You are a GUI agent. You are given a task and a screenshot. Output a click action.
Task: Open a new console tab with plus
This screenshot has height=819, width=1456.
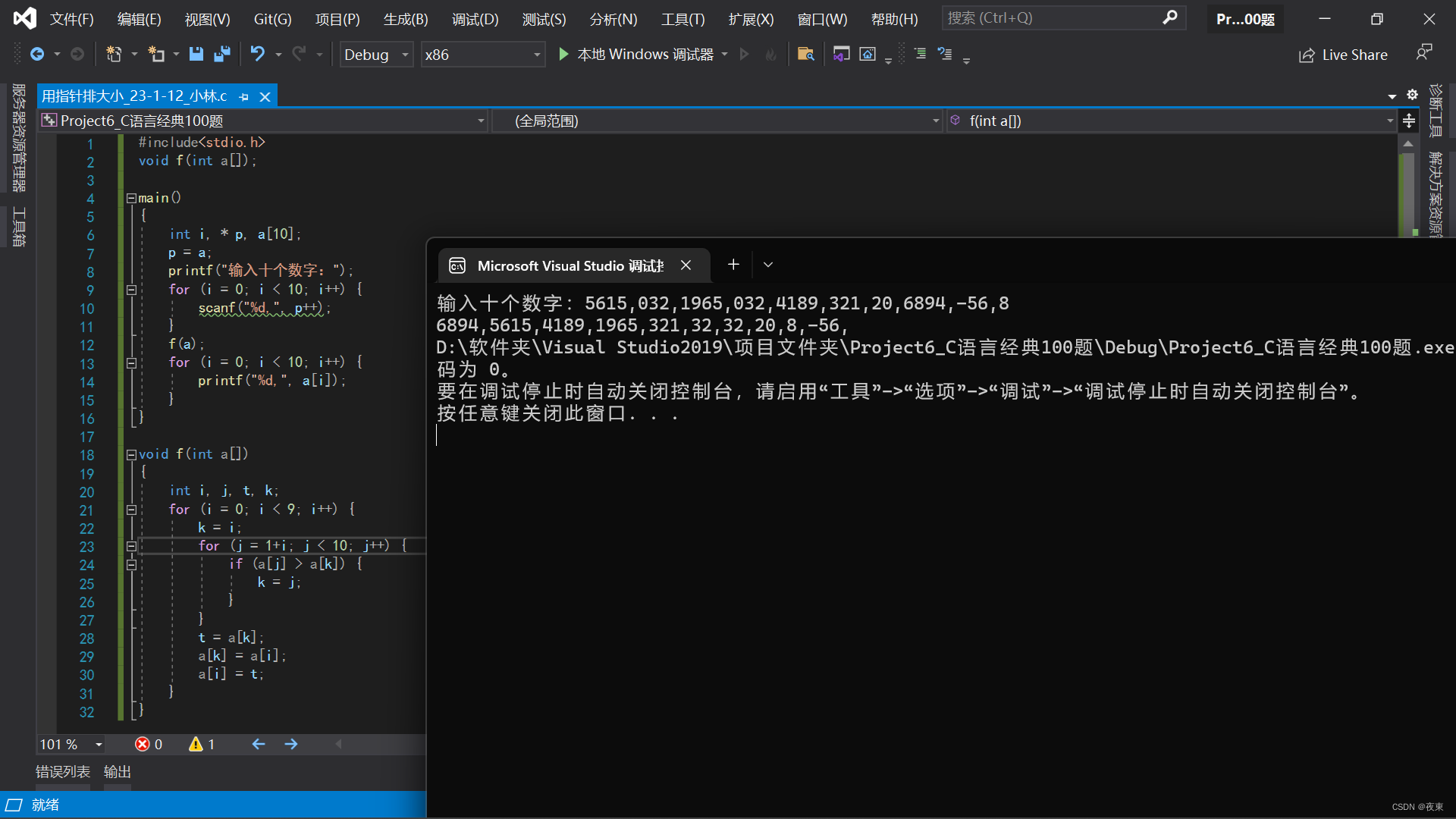coord(733,265)
